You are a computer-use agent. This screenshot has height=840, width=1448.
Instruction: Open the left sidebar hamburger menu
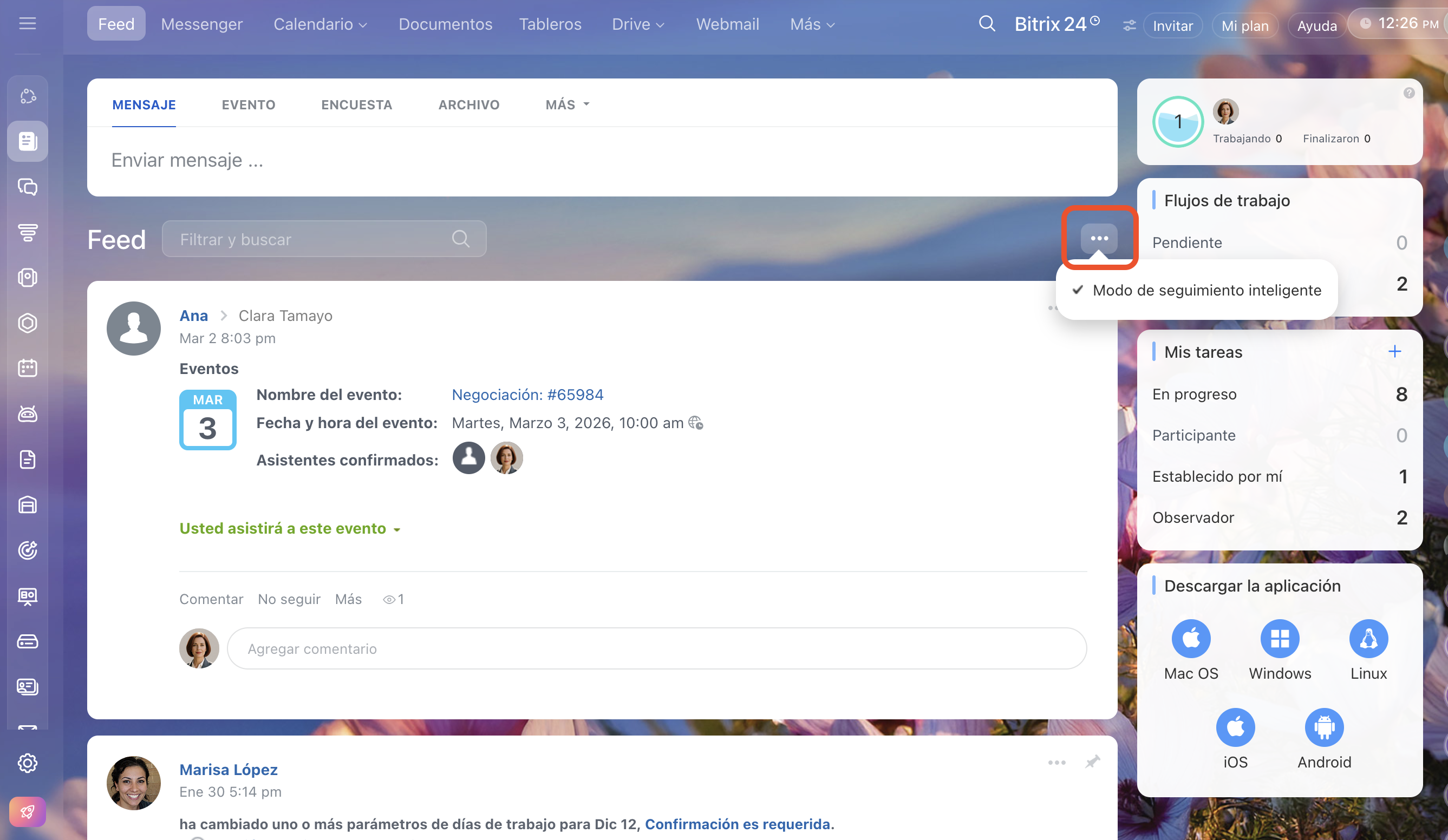tap(27, 23)
